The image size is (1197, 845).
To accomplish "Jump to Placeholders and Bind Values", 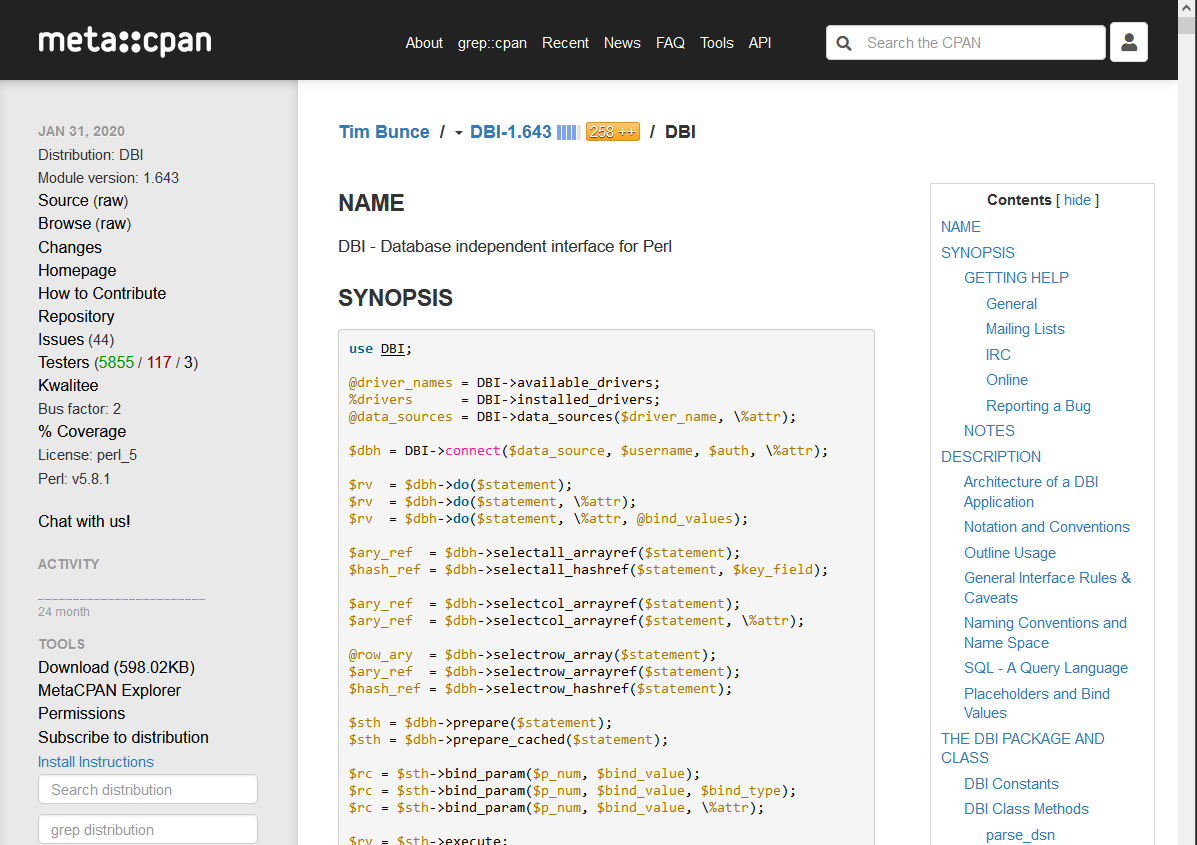I will 1036,703.
